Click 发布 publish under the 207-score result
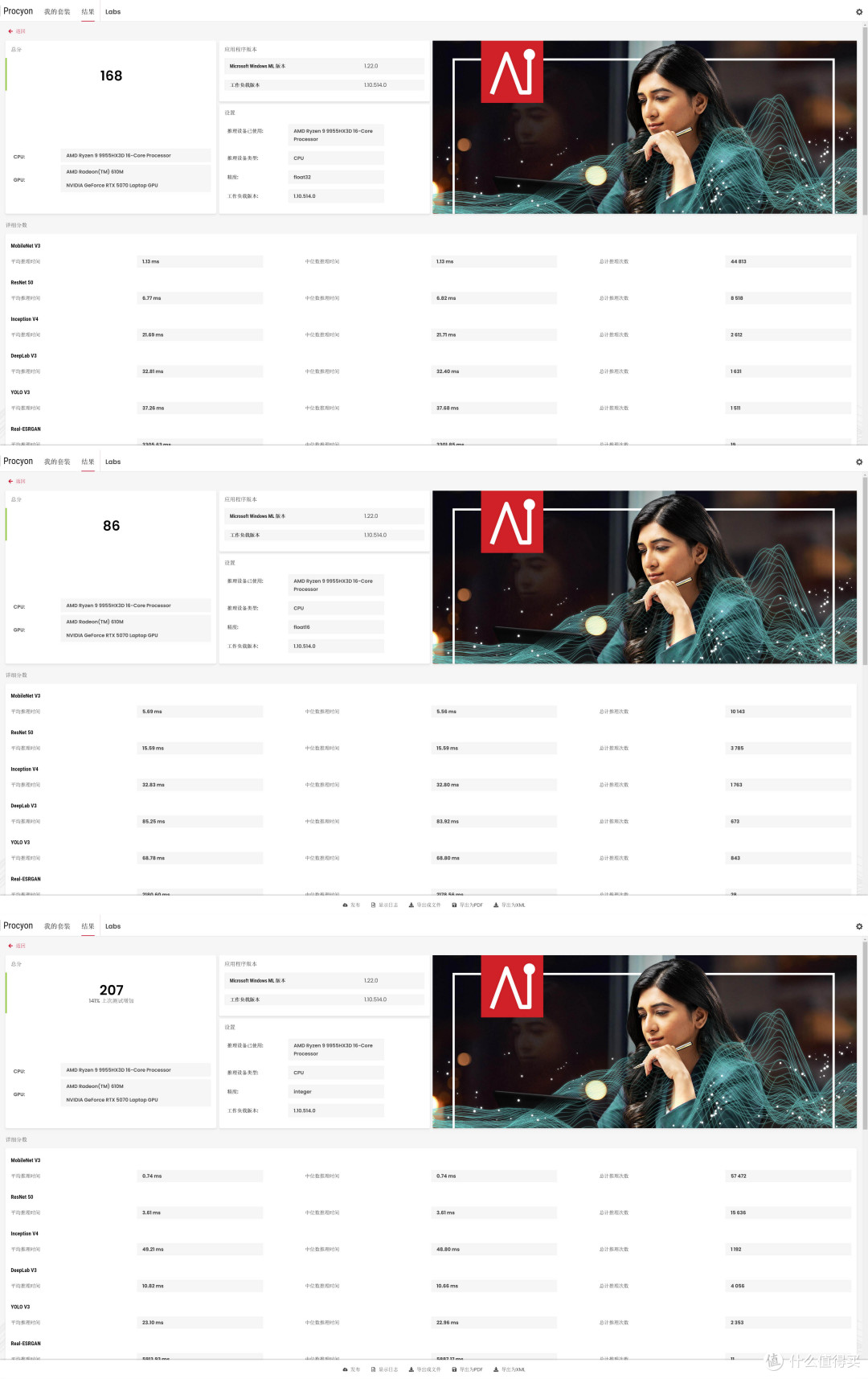Screen dimensions: 868x1379 point(351,1369)
